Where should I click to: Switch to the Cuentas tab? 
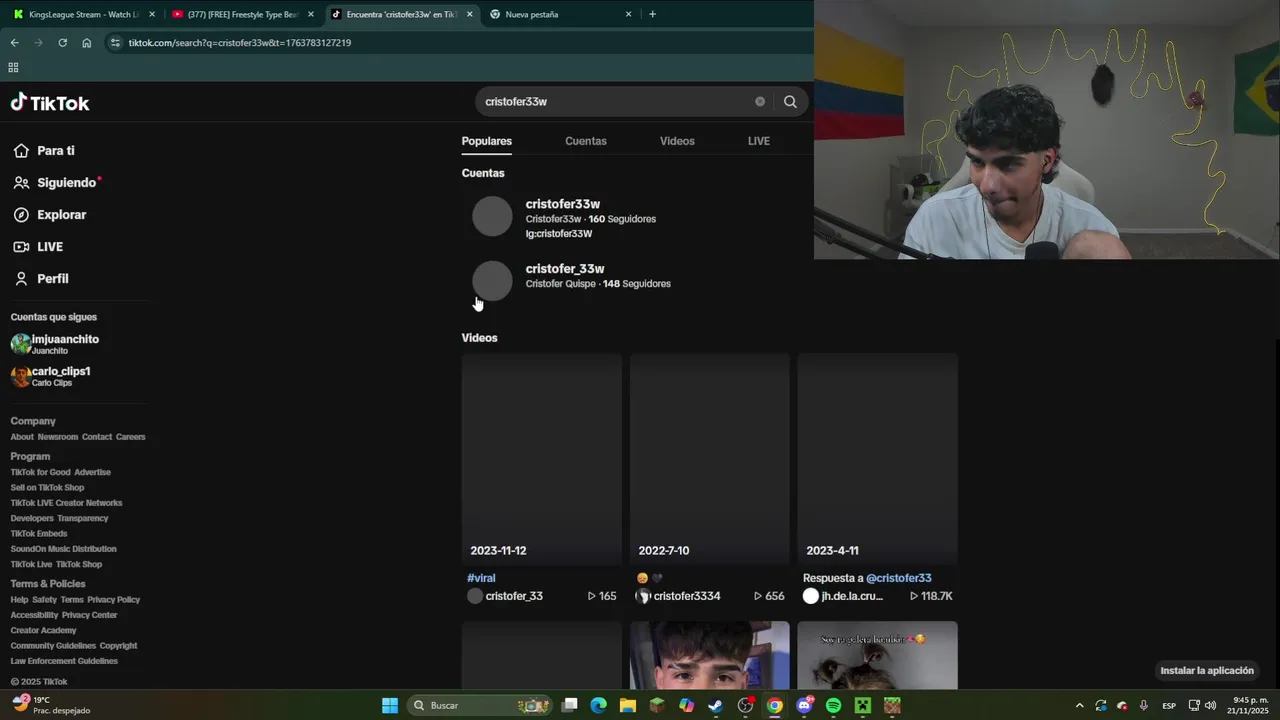[586, 141]
